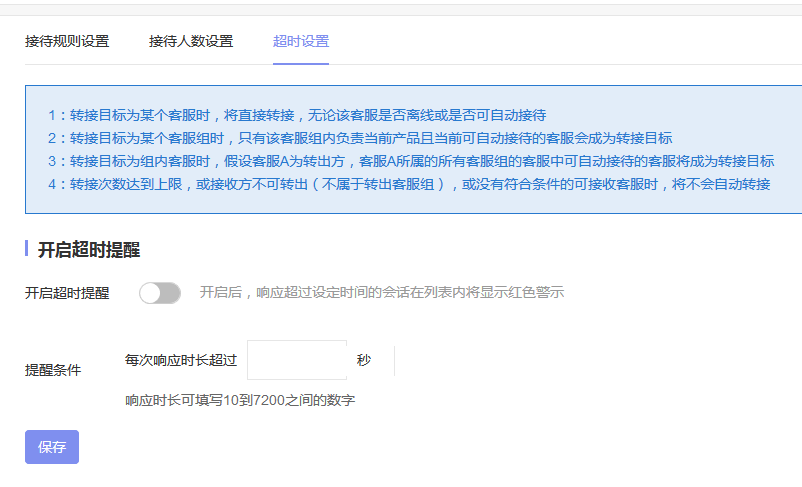Save settings with the 保存 button
This screenshot has height=487, width=802.
coord(52,447)
